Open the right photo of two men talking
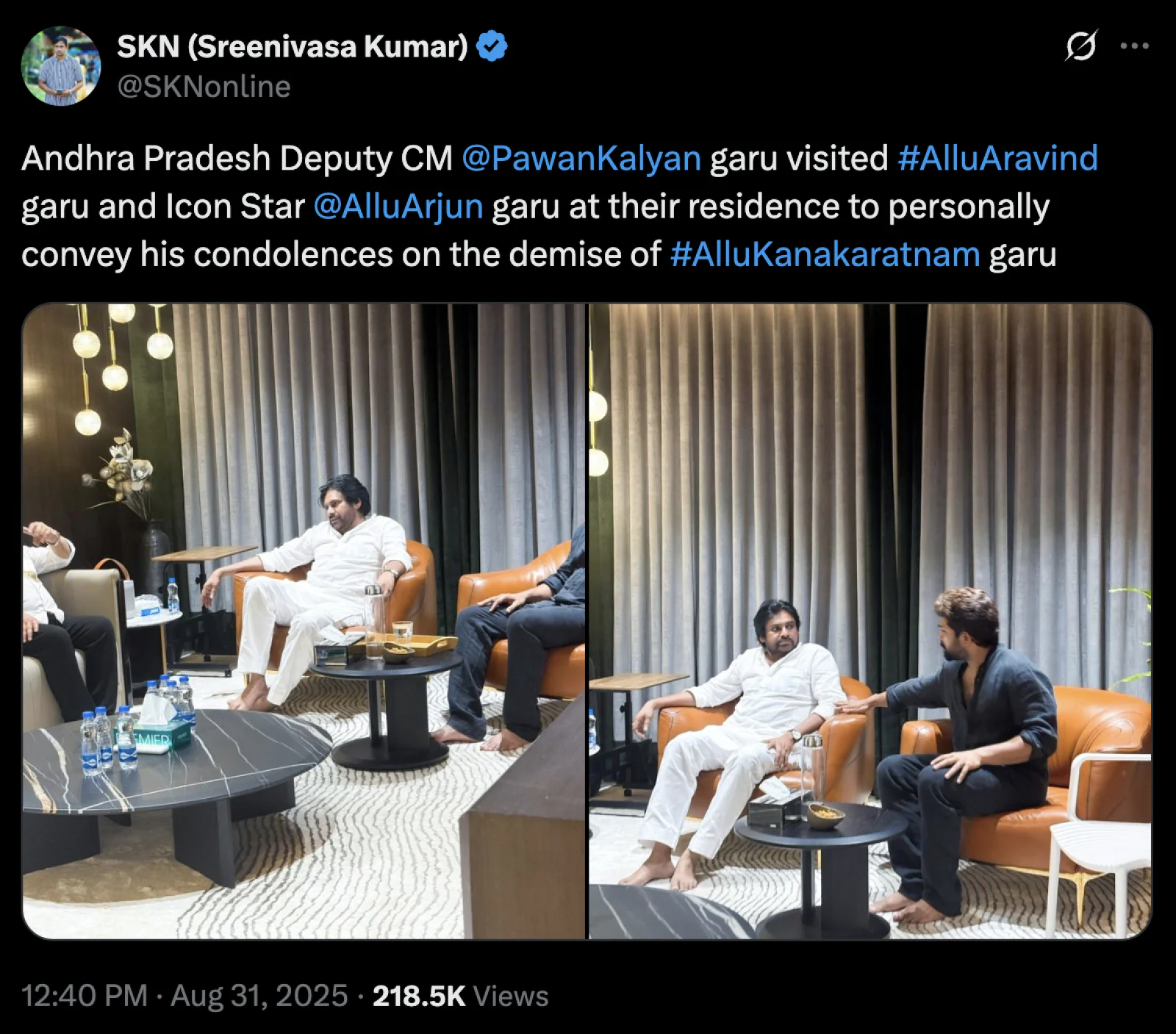The image size is (1176, 1034). [870, 621]
